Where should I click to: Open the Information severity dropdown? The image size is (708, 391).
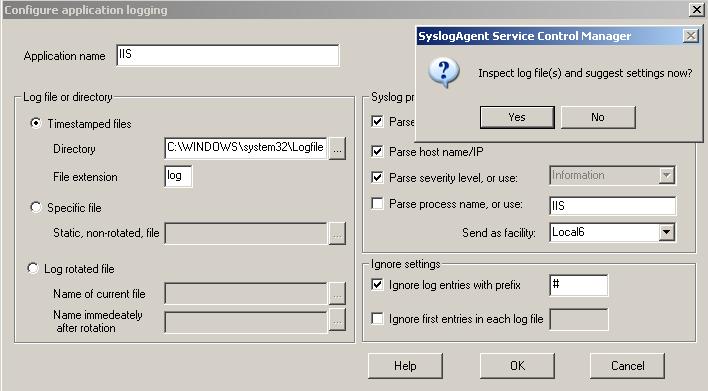[x=666, y=175]
